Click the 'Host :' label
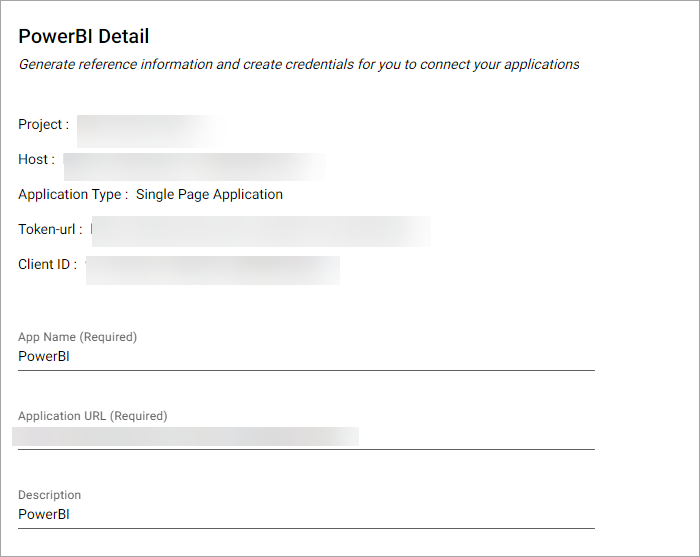700x557 pixels. (37, 160)
